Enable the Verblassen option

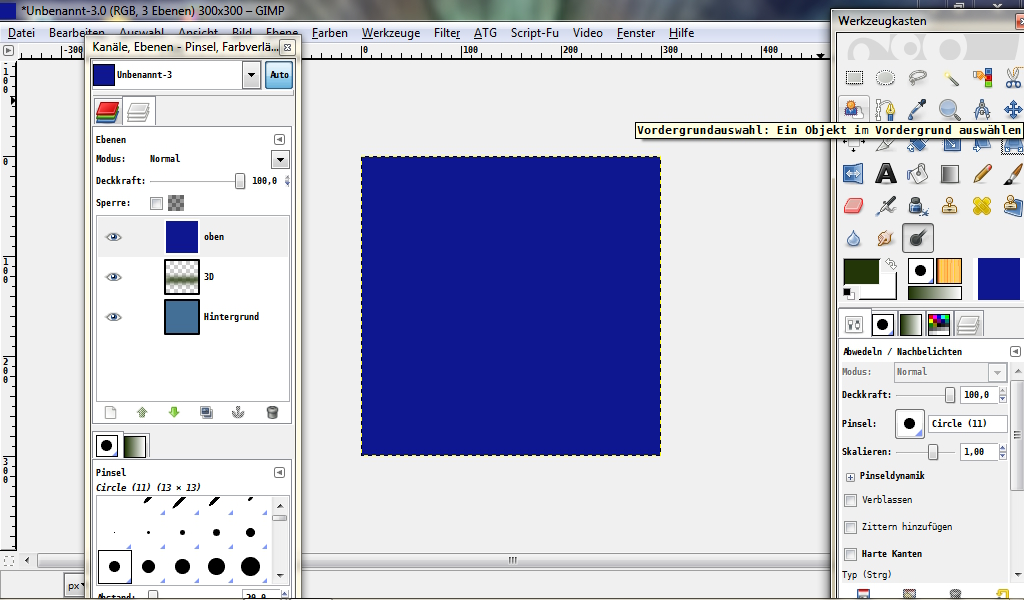tap(850, 500)
